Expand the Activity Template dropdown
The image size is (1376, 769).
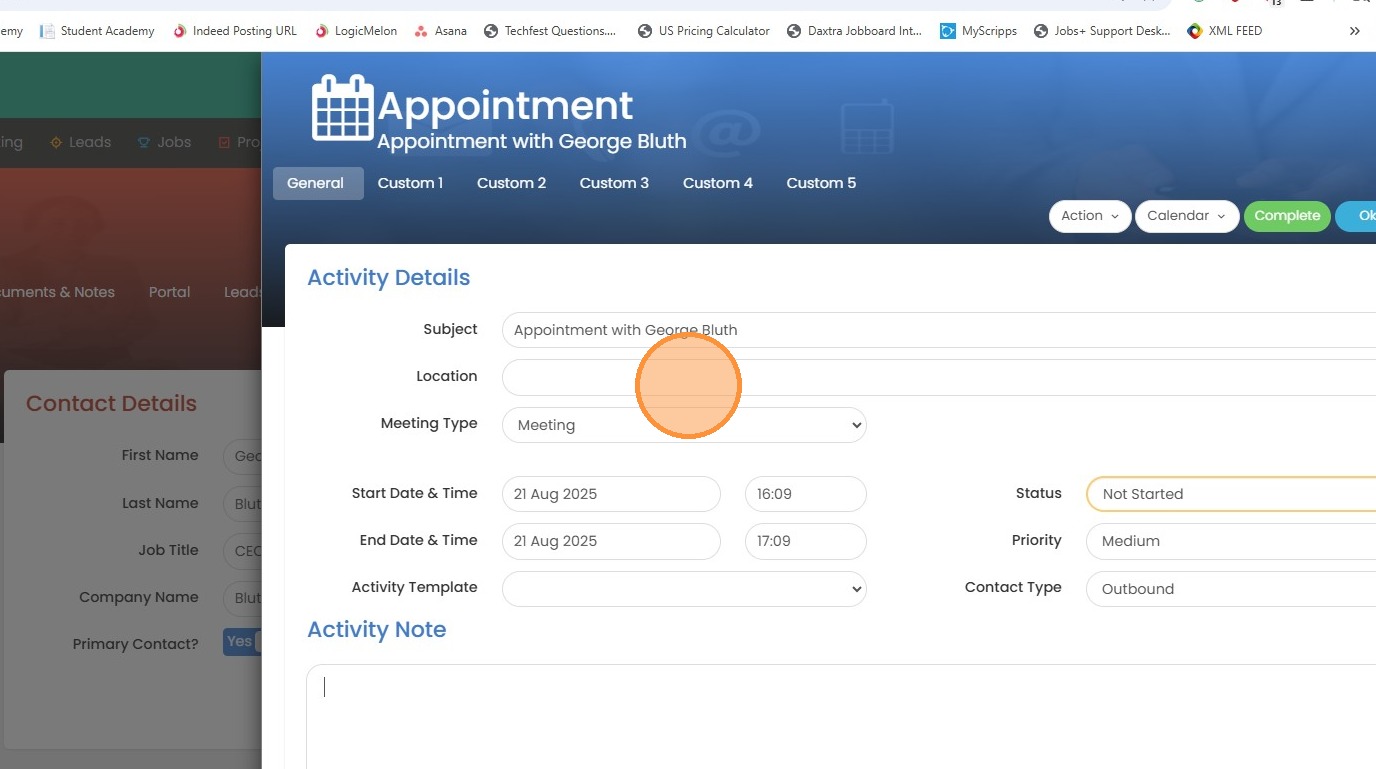pyautogui.click(x=684, y=589)
